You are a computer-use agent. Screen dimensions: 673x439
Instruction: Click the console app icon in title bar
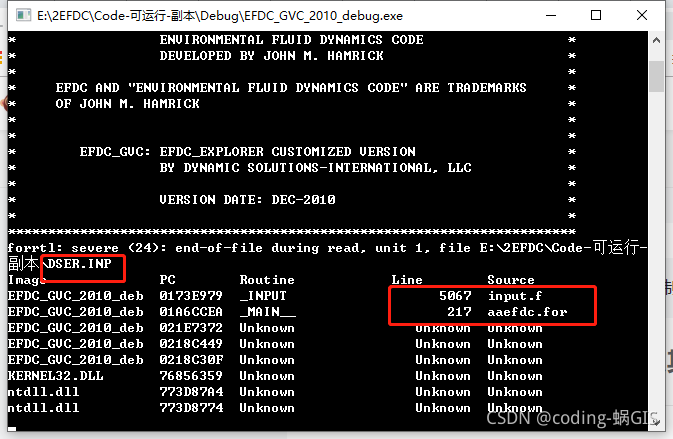pyautogui.click(x=24, y=15)
